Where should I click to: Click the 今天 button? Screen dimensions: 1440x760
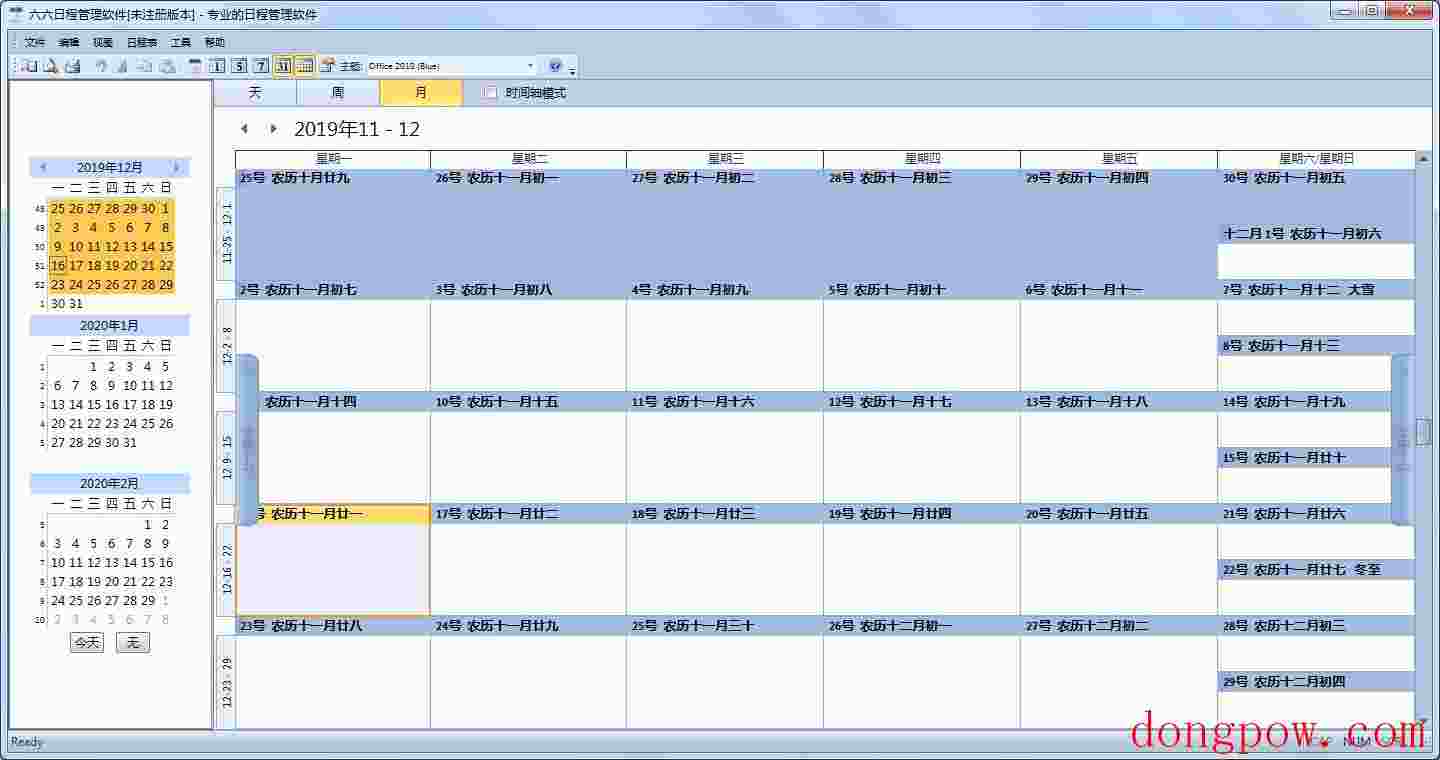(x=87, y=643)
